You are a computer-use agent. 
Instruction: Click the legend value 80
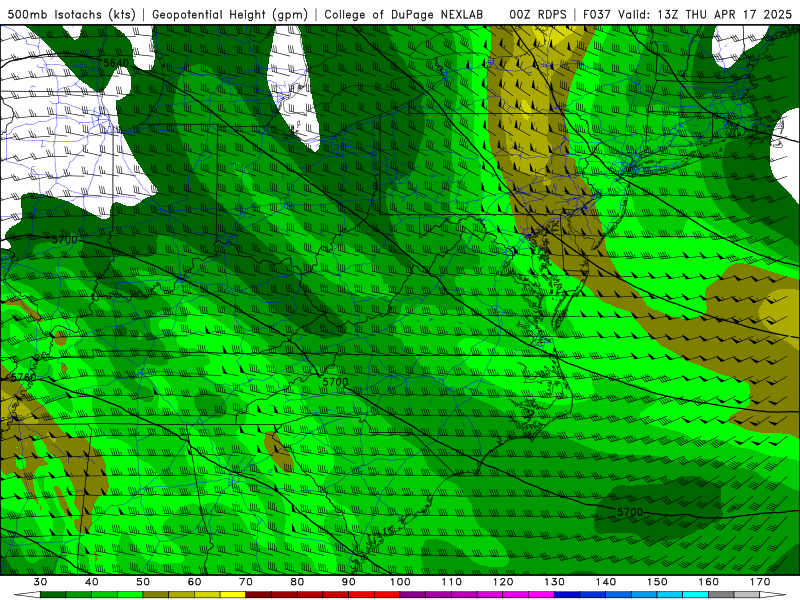tap(297, 582)
